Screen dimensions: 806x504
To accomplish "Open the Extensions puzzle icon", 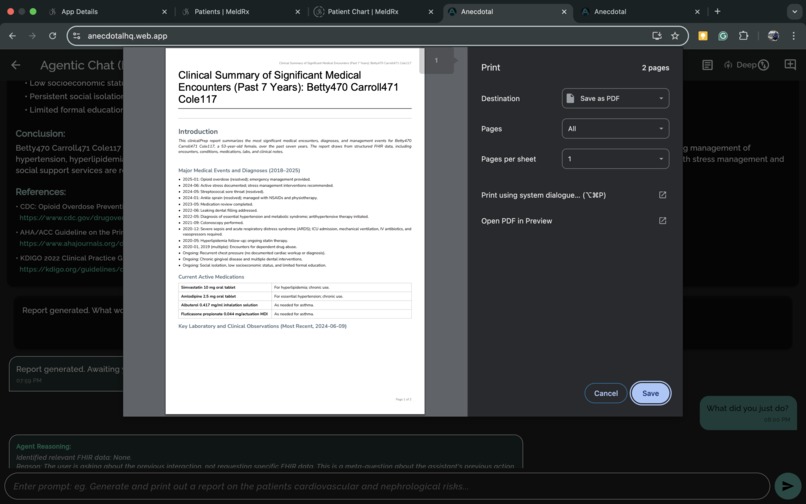I will pos(743,35).
